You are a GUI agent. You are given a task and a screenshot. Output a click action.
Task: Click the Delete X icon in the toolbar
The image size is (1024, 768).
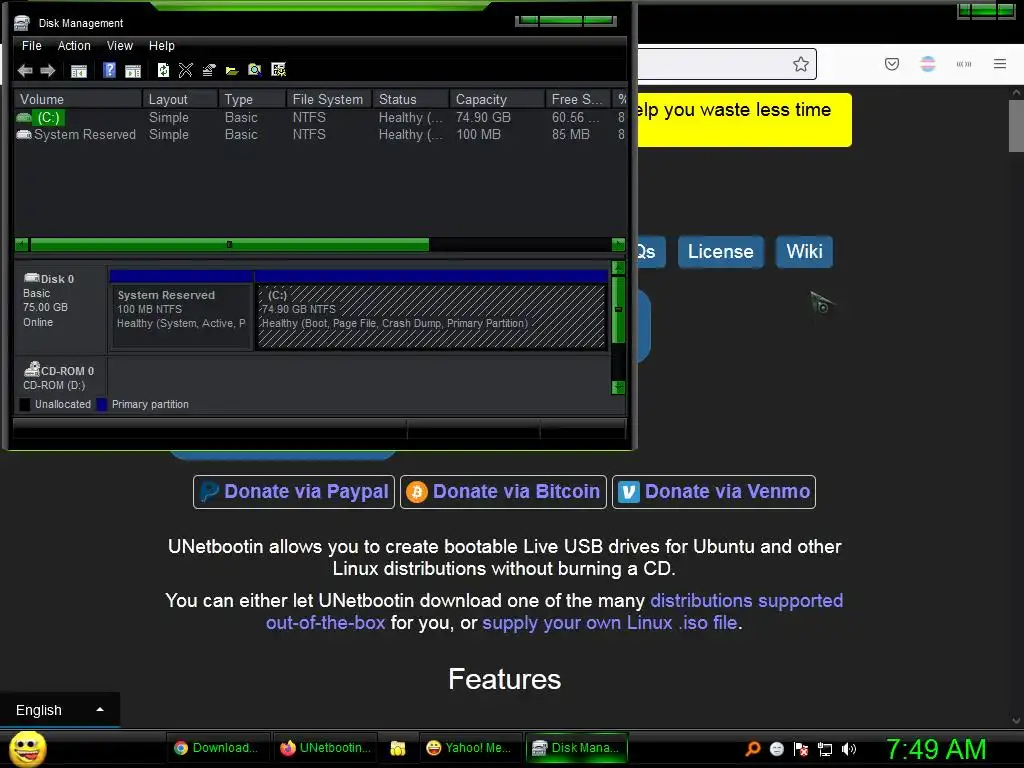coord(185,70)
